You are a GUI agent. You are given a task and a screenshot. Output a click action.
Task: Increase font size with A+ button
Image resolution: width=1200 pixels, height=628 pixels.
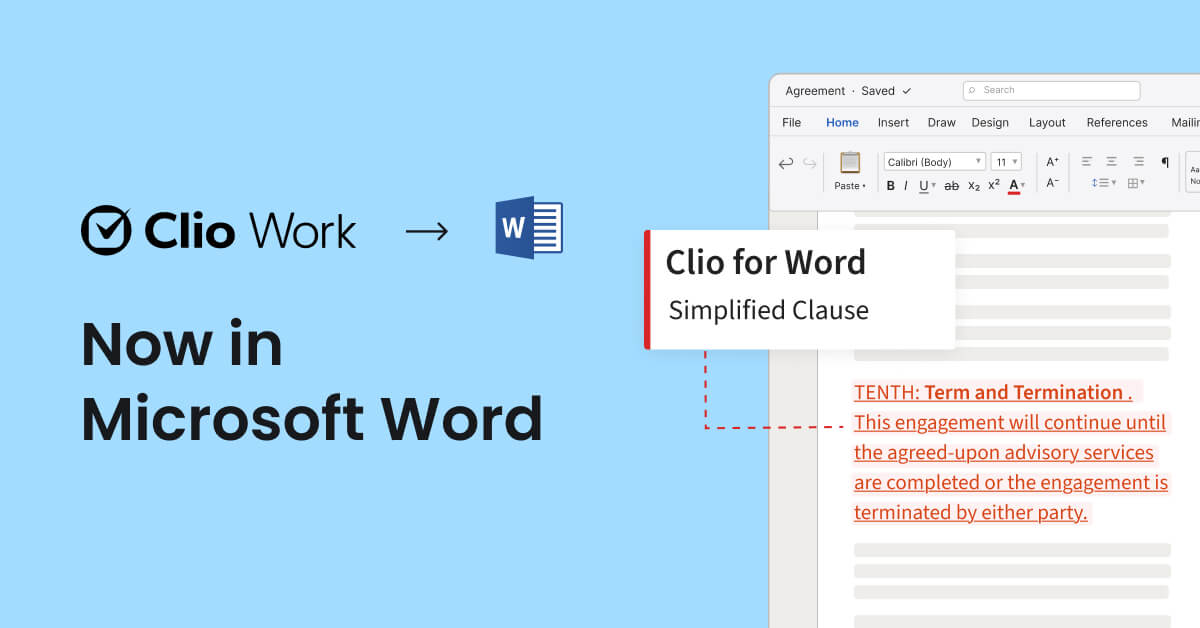(1053, 161)
